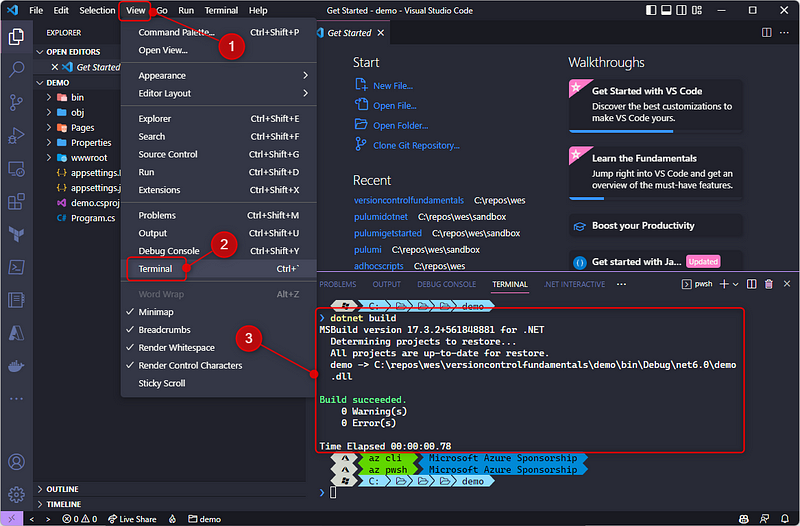The width and height of the screenshot is (800, 526).
Task: Click the new terminal plus icon
Action: 724,284
